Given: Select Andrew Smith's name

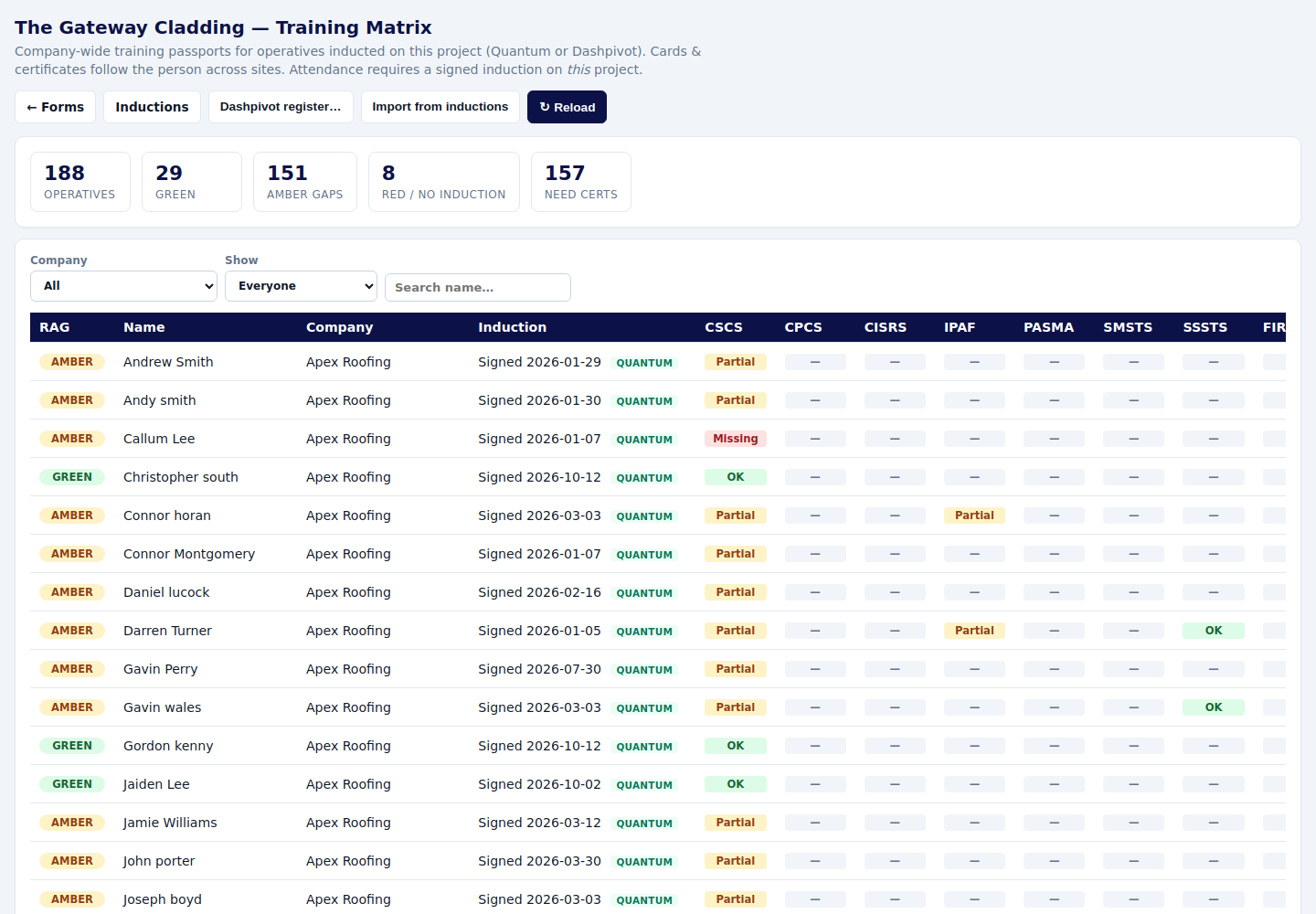Looking at the screenshot, I should [x=168, y=362].
